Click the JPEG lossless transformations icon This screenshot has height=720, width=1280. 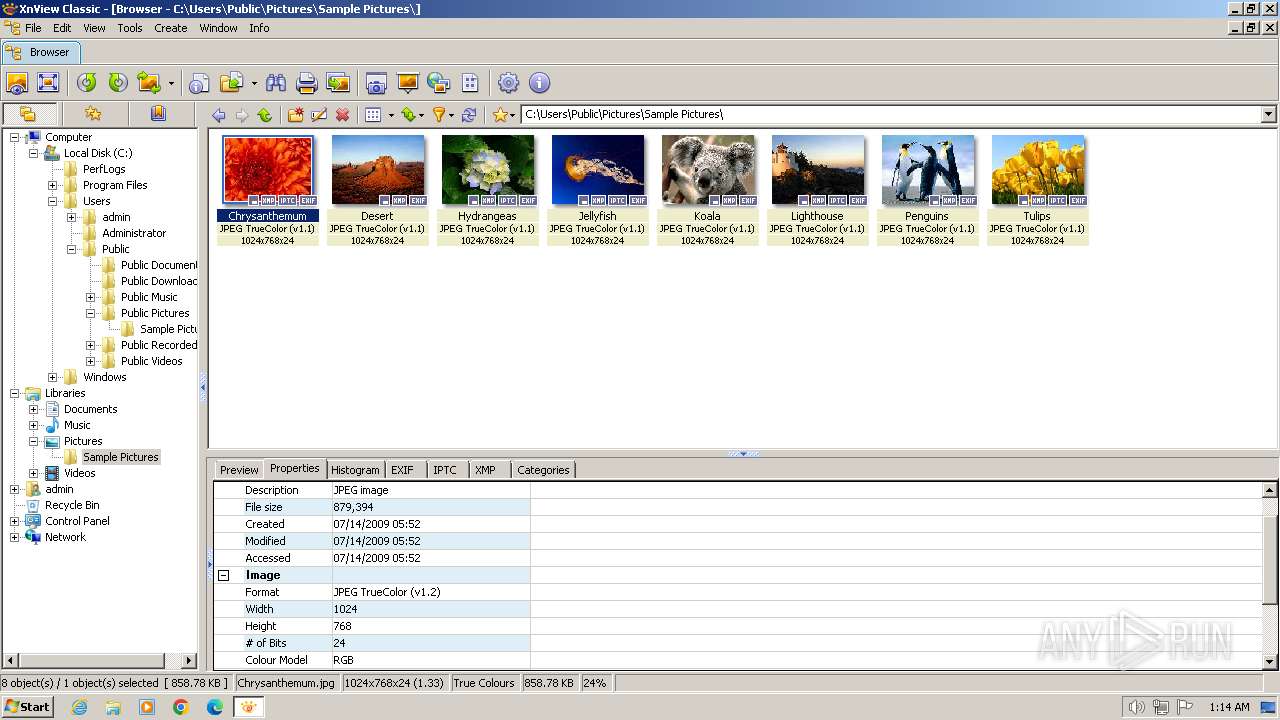click(x=149, y=83)
